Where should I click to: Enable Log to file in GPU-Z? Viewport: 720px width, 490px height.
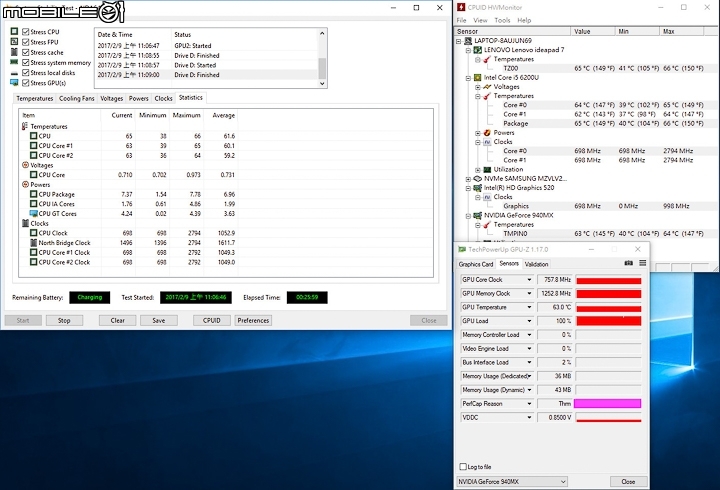tap(463, 467)
